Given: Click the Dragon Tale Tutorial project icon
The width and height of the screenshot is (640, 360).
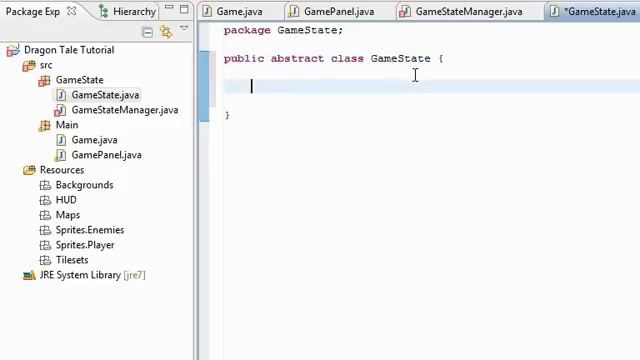Looking at the screenshot, I should (13, 50).
